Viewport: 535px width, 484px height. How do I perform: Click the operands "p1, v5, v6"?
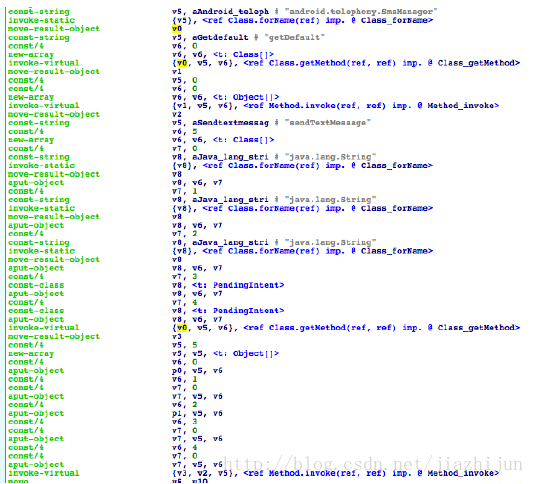198,413
